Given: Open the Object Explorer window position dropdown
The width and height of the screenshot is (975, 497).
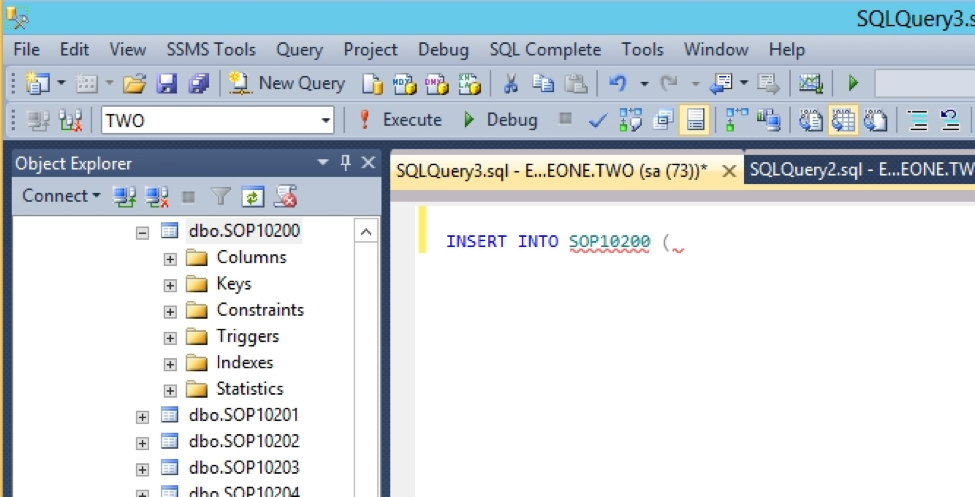Looking at the screenshot, I should click(x=323, y=162).
